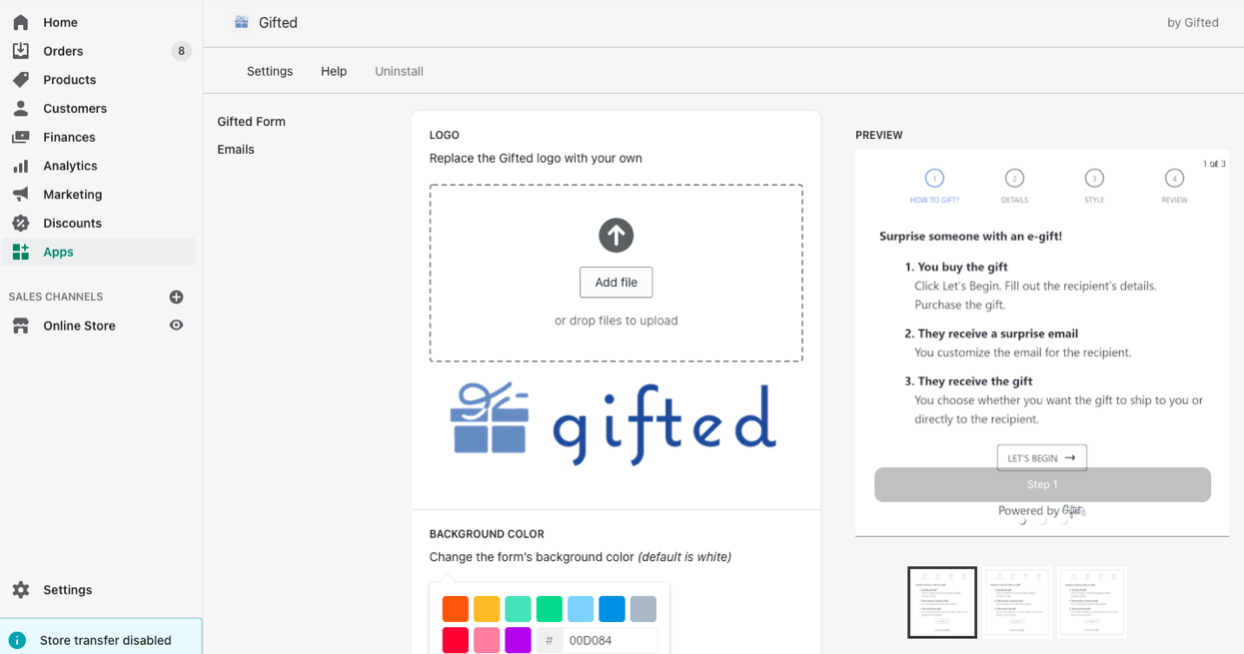Viewport: 1244px width, 654px height.
Task: Open the Finances section
Action: coord(69,137)
